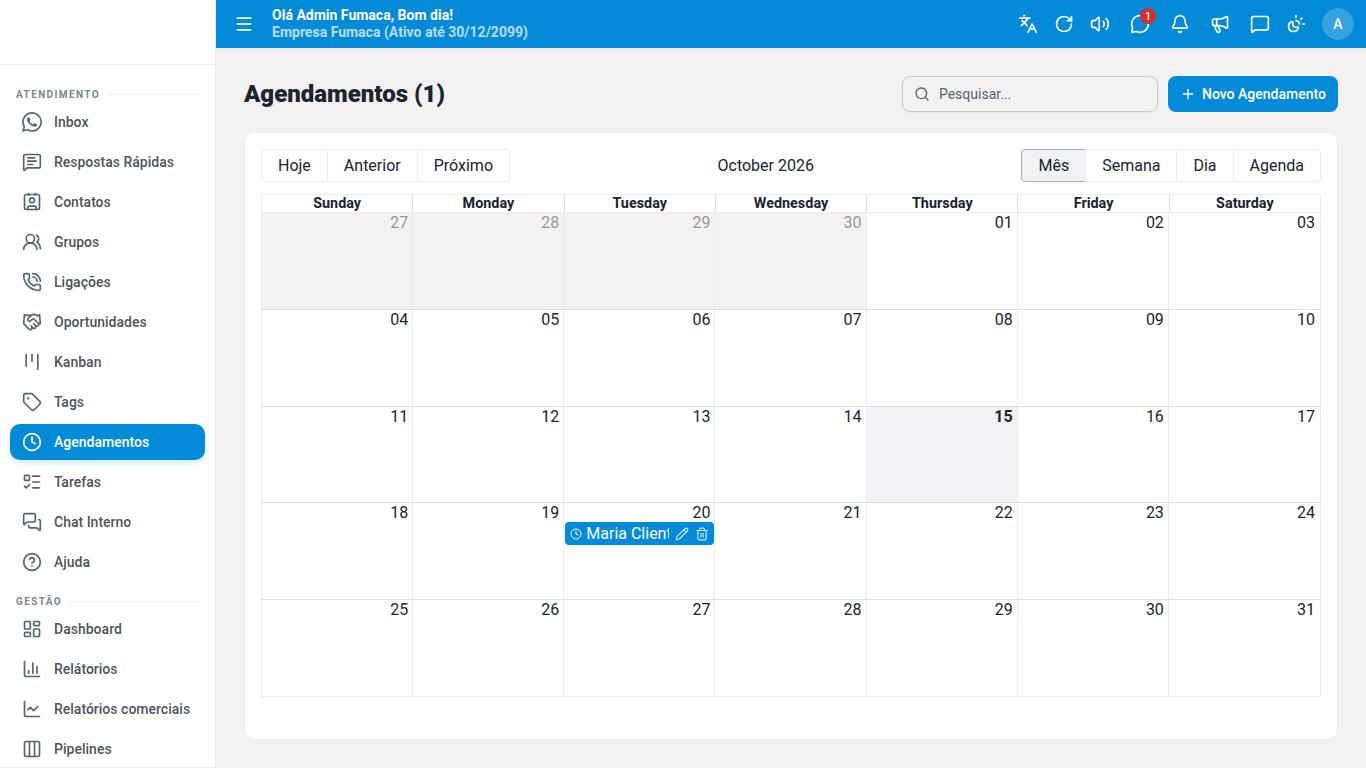The height and width of the screenshot is (768, 1366).
Task: Open Oportunidades in sidebar
Action: (x=107, y=322)
